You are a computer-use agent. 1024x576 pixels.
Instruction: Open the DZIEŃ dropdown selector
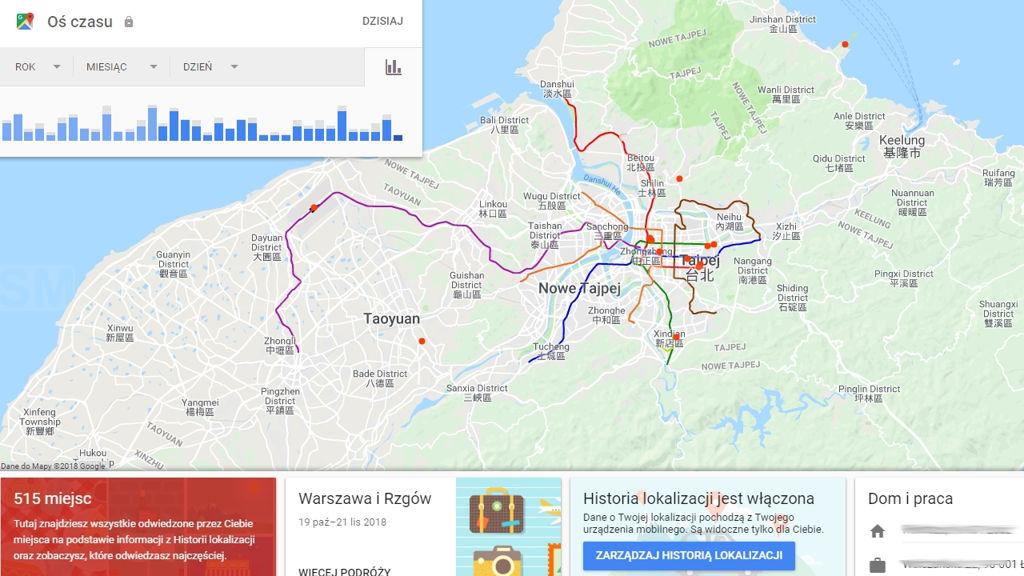(210, 67)
